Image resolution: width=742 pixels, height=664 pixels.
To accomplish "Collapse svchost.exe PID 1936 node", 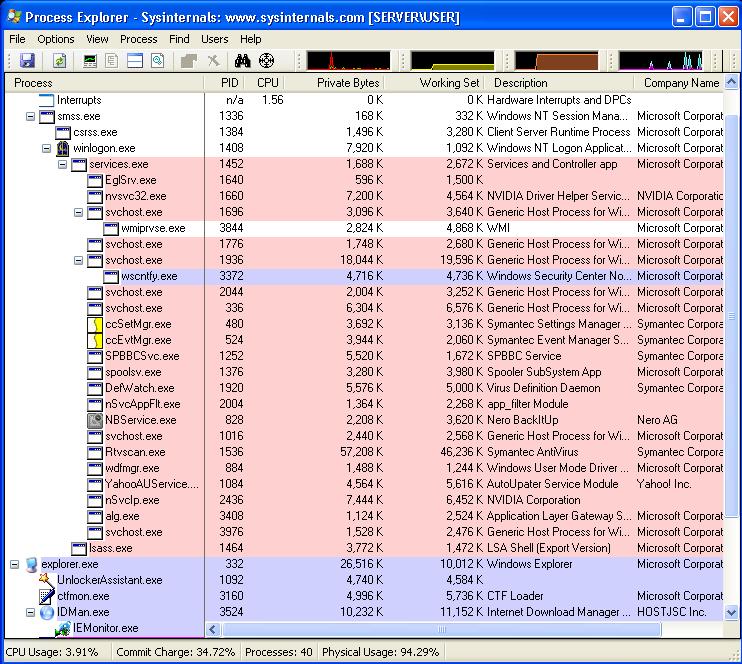I will [x=79, y=260].
